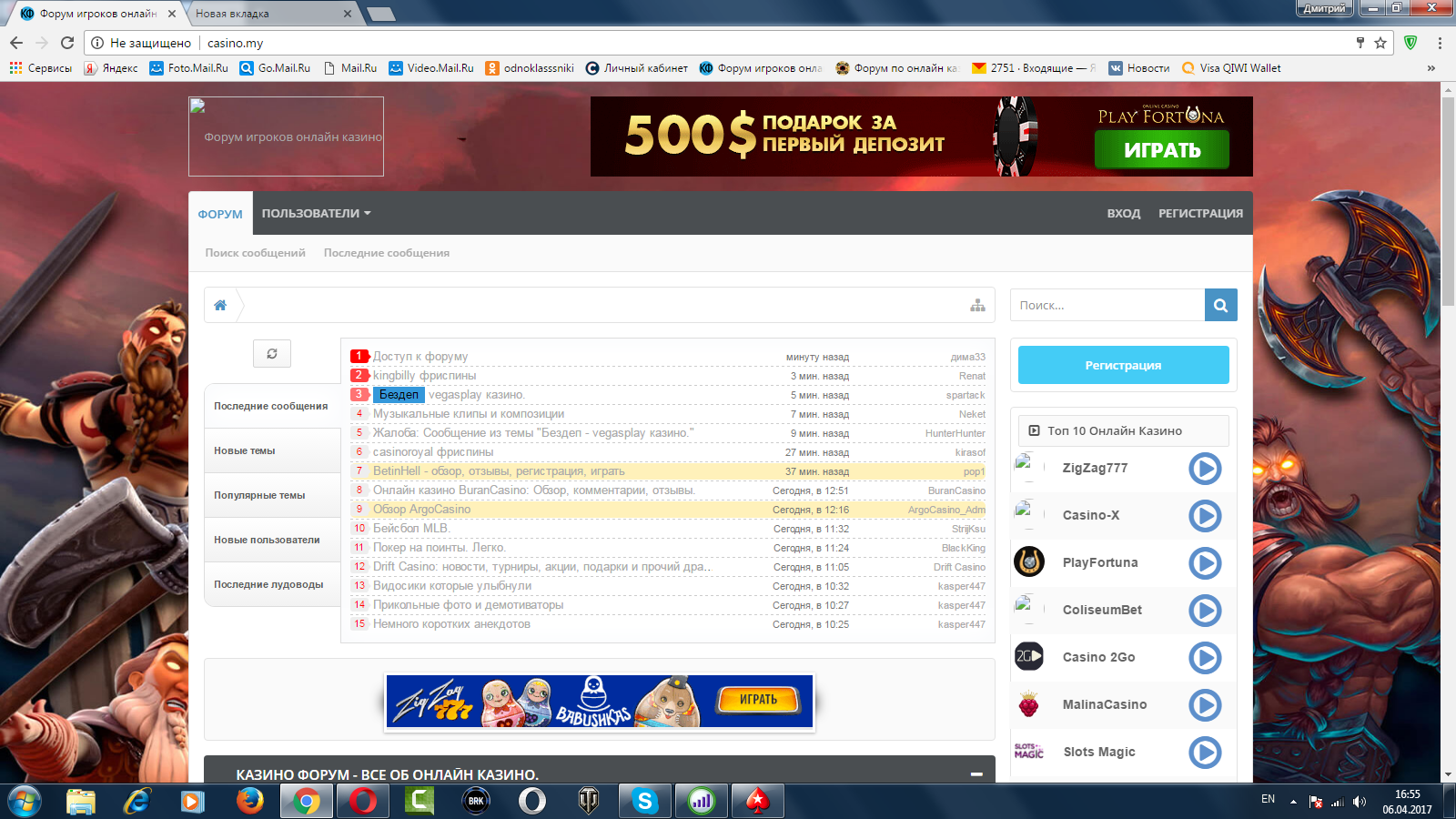Open the Новые пользователи side tab

pos(271,540)
